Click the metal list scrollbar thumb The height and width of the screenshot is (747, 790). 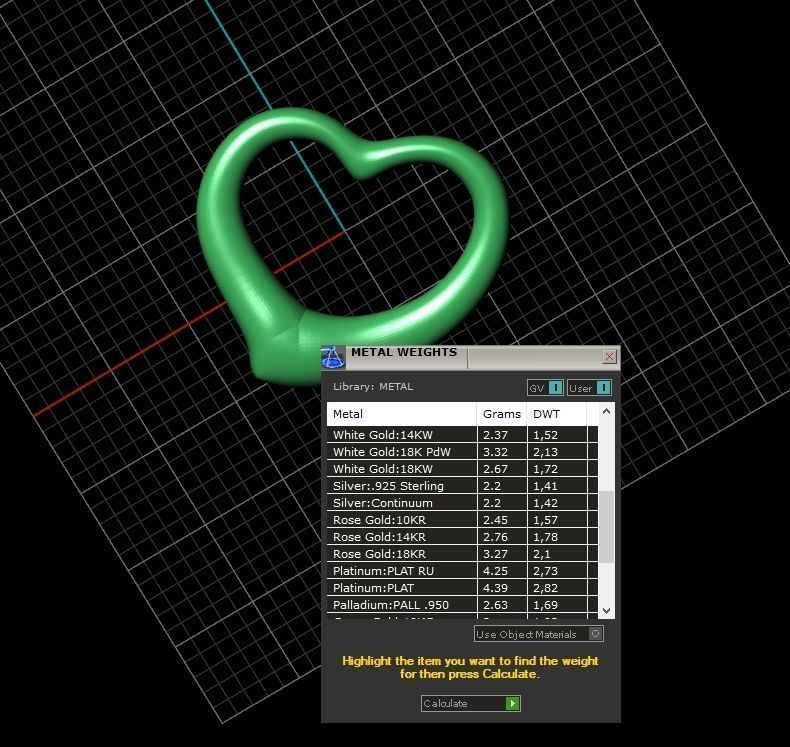tap(607, 526)
